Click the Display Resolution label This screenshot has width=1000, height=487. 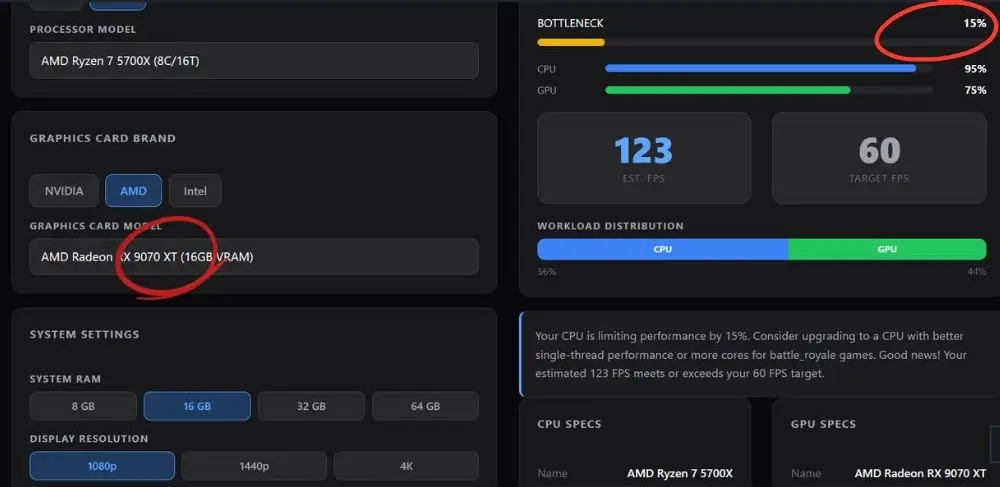[x=89, y=439]
